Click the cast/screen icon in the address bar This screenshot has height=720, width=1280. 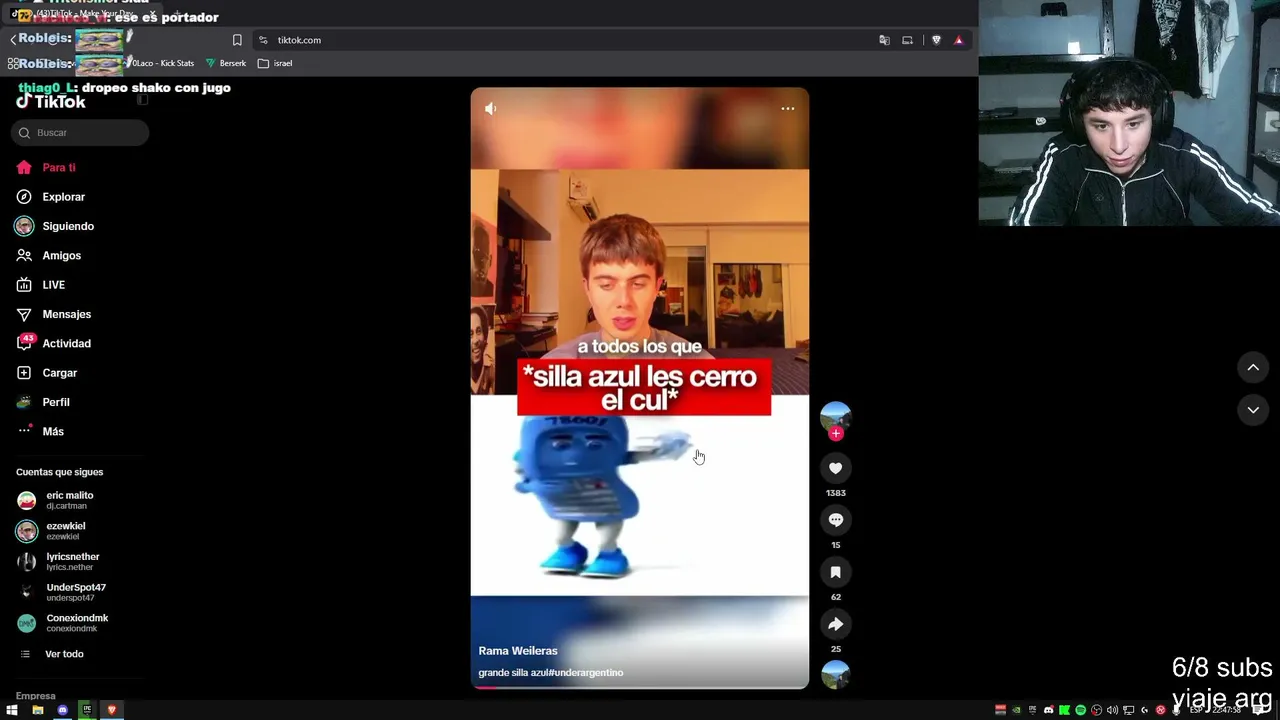point(907,40)
